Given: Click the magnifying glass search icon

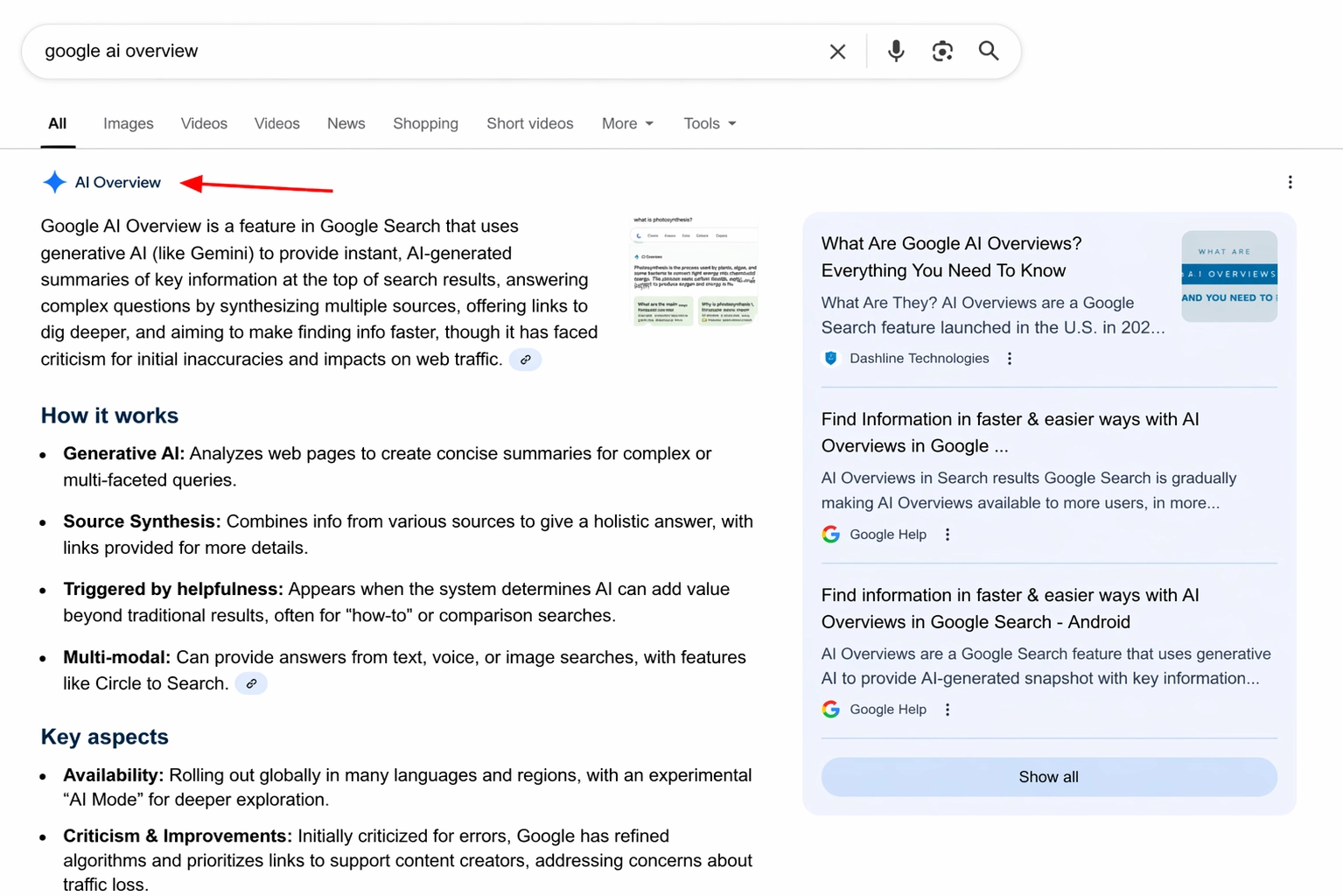Looking at the screenshot, I should [989, 51].
